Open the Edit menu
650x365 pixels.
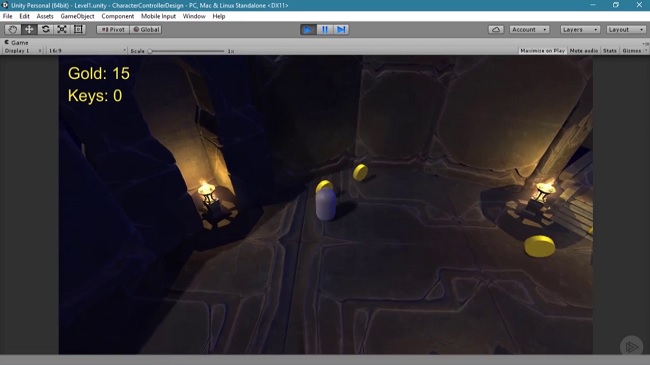click(24, 16)
